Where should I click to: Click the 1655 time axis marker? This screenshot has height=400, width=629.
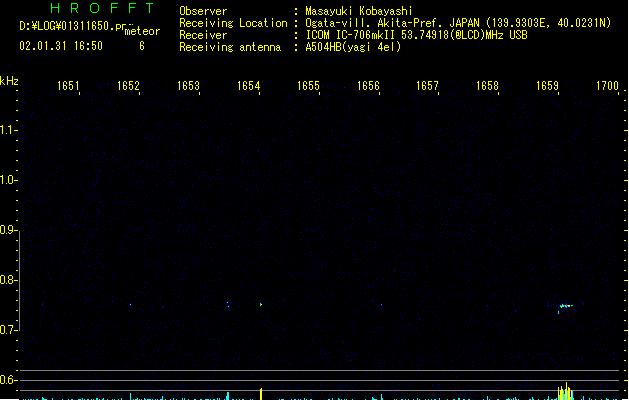click(308, 86)
